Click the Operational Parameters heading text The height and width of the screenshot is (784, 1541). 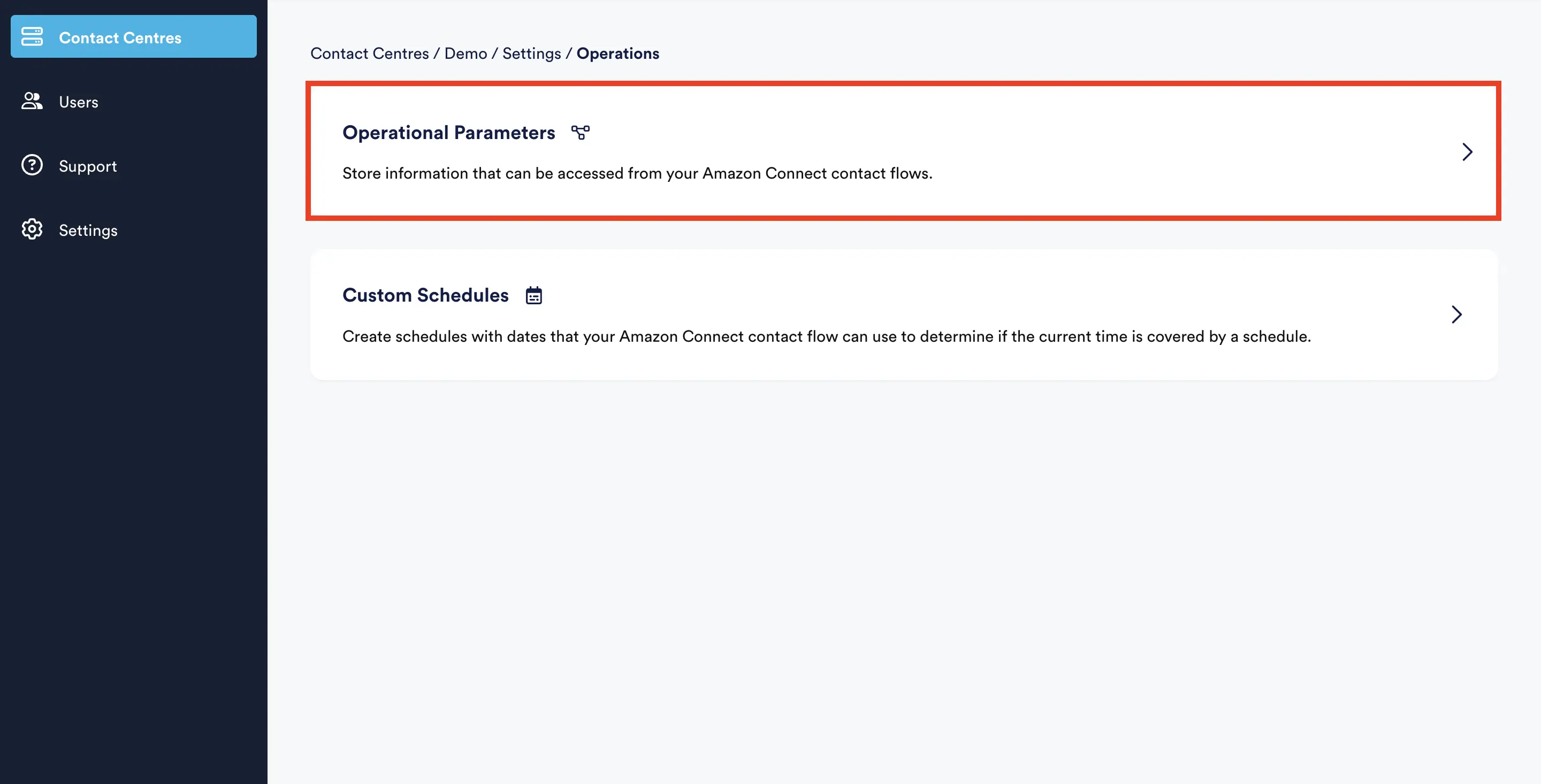pyautogui.click(x=448, y=132)
